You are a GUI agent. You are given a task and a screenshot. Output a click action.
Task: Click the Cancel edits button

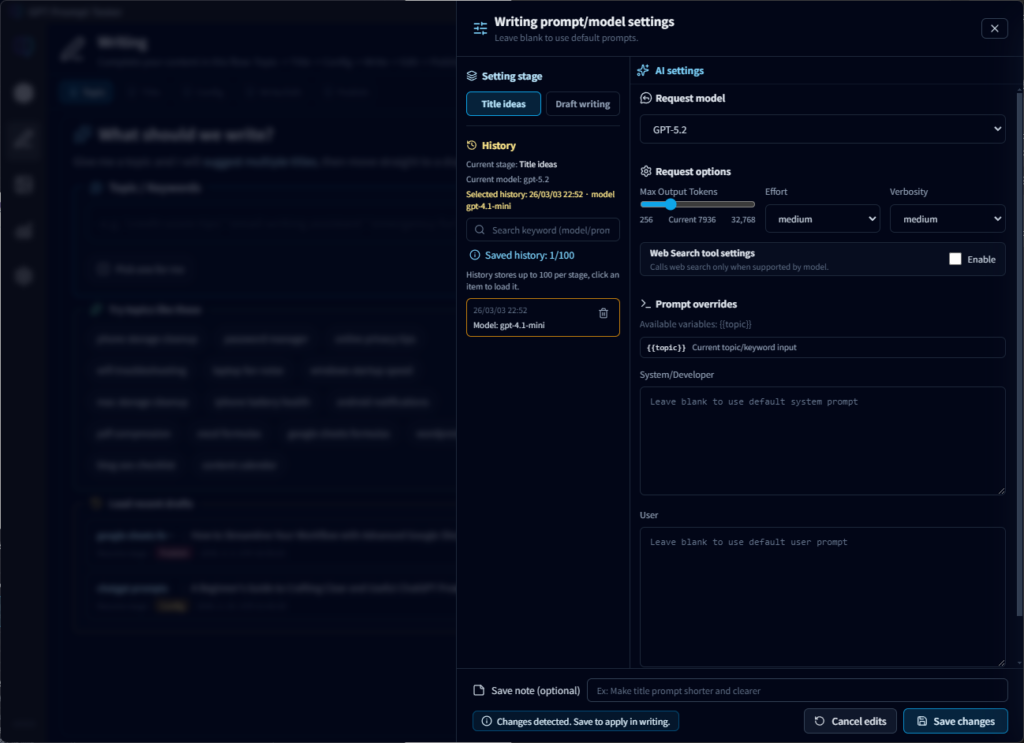pos(850,721)
